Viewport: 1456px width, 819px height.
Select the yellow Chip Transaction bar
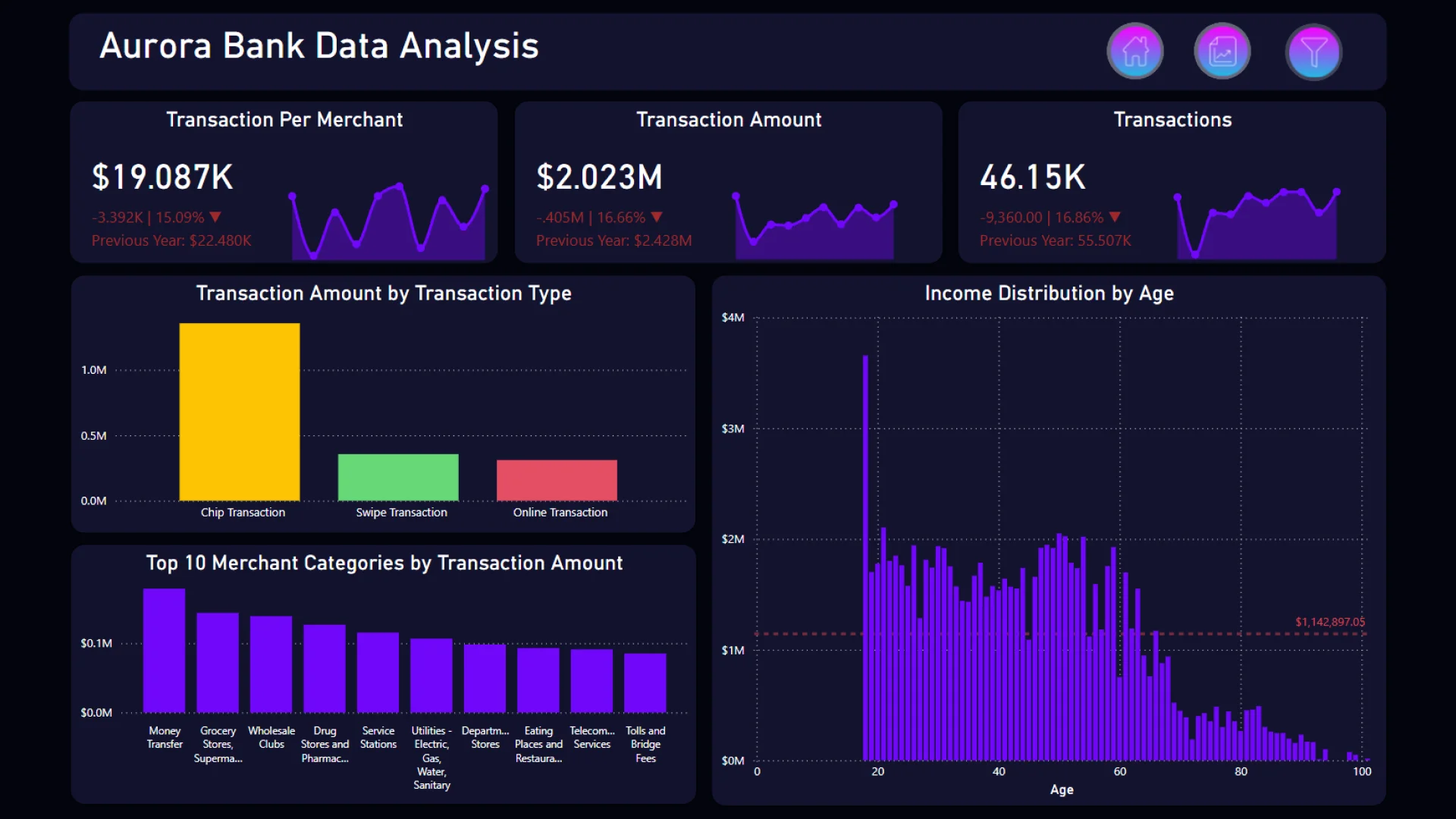pos(240,412)
